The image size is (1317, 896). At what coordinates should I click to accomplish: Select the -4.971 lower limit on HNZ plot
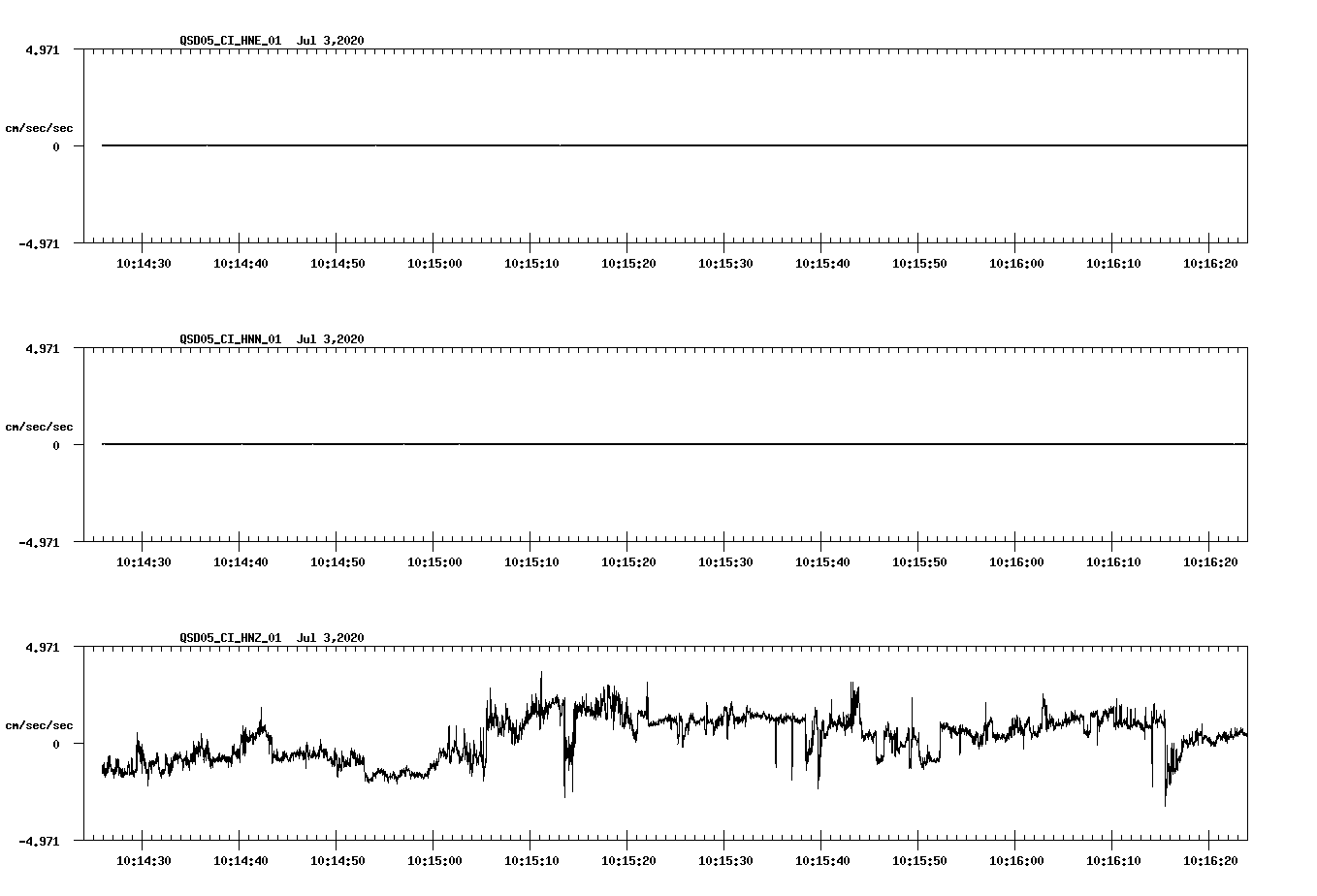pyautogui.click(x=39, y=841)
